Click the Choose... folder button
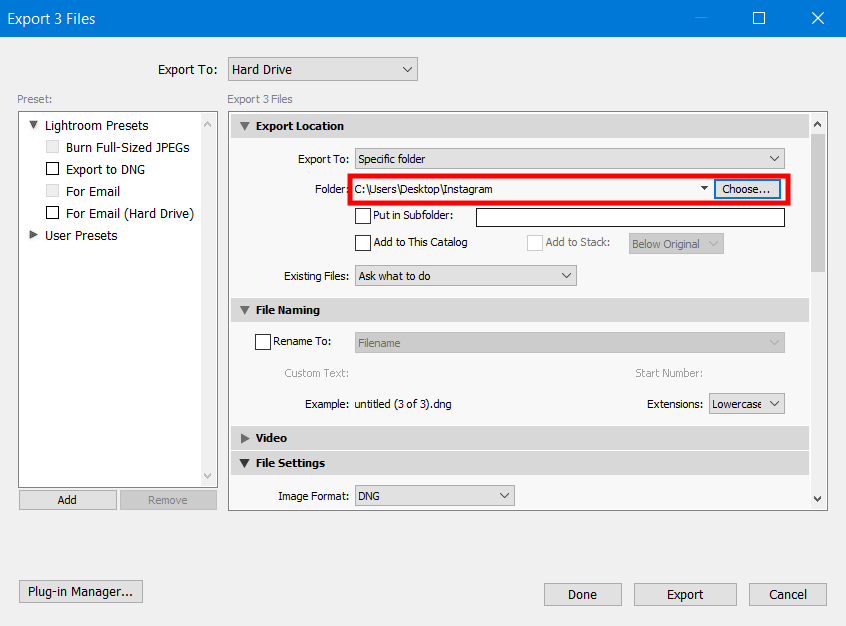Image resolution: width=846 pixels, height=626 pixels. point(747,189)
